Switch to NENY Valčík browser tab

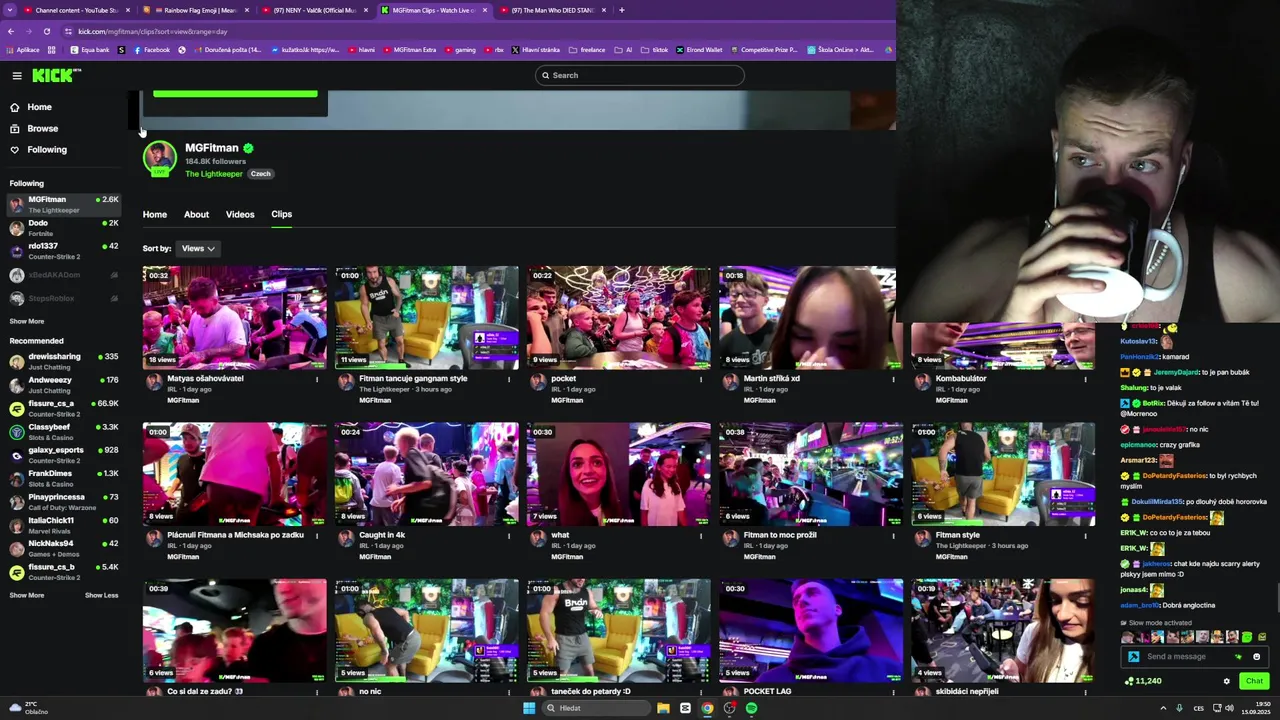[316, 10]
